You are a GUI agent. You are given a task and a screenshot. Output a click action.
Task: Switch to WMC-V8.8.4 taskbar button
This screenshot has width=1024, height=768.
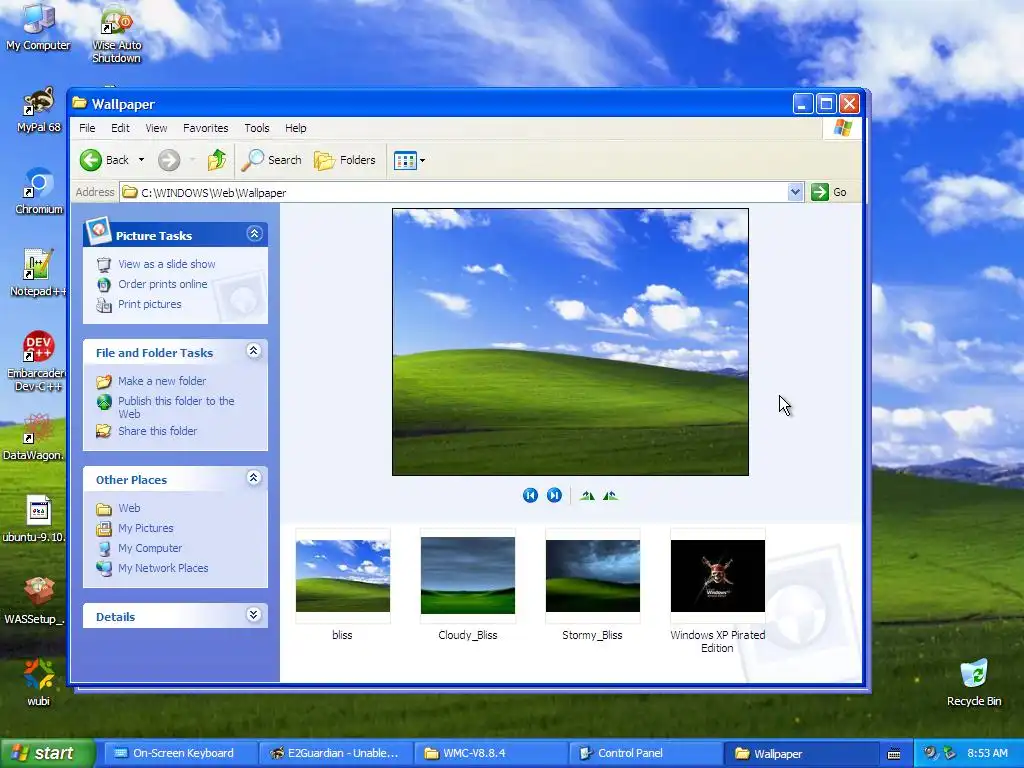coord(491,753)
